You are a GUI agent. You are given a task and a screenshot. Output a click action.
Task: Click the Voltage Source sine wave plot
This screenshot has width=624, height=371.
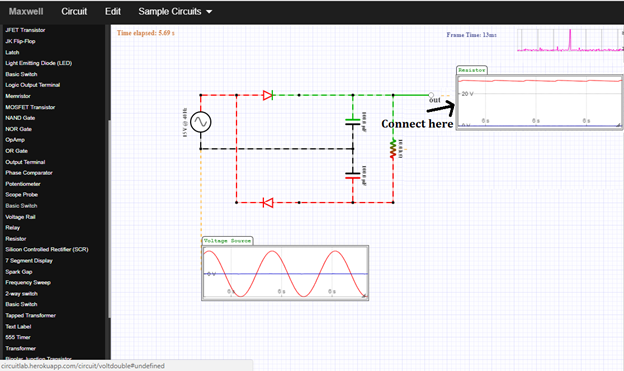[285, 273]
